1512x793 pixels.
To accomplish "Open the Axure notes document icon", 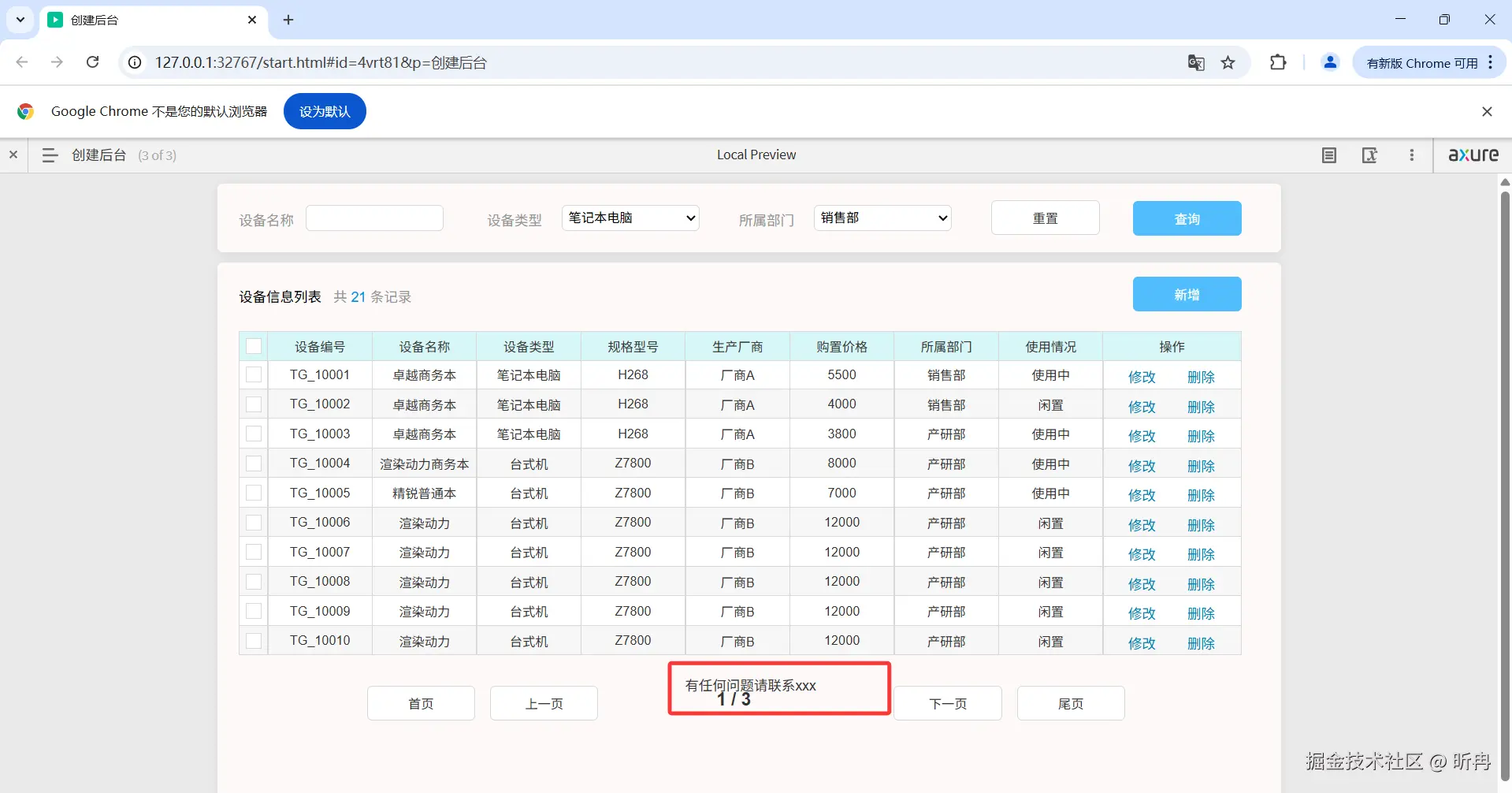I will pyautogui.click(x=1329, y=155).
